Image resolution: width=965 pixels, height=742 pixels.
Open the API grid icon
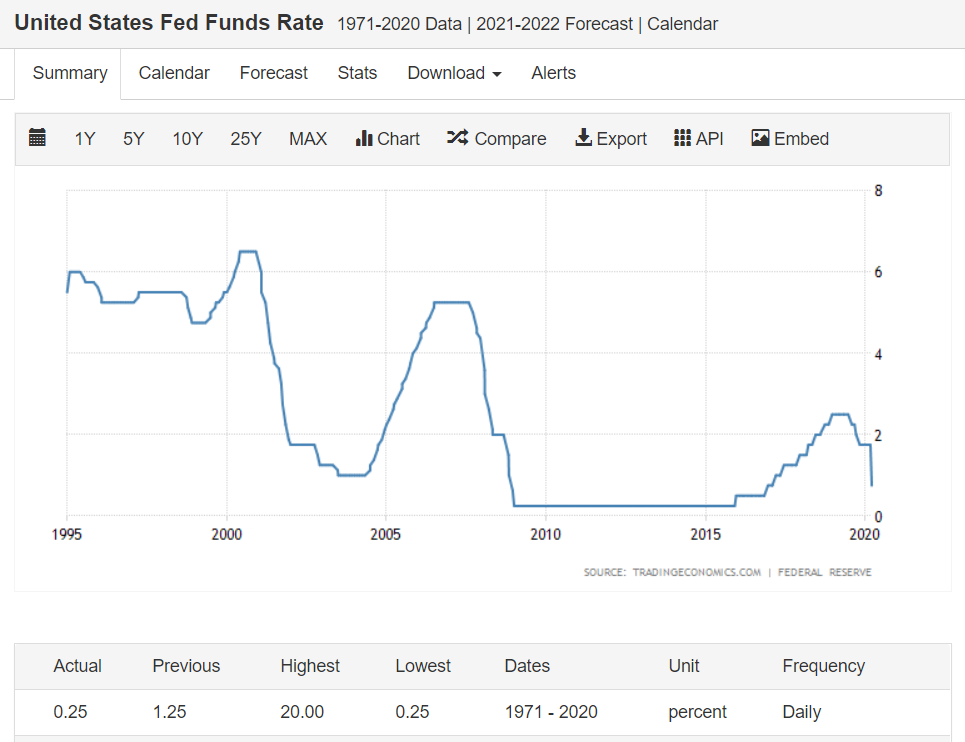point(683,138)
